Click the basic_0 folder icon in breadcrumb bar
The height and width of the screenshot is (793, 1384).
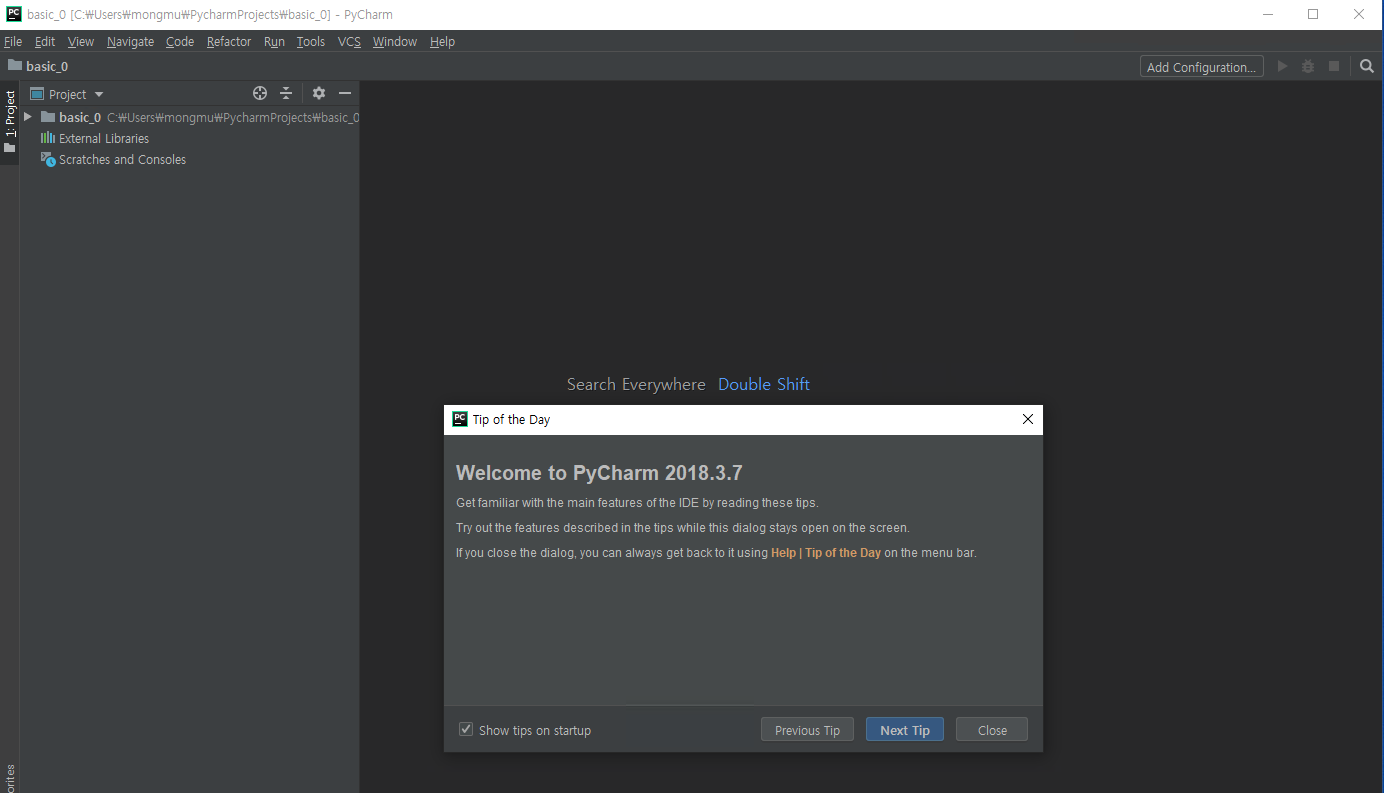pyautogui.click(x=14, y=66)
